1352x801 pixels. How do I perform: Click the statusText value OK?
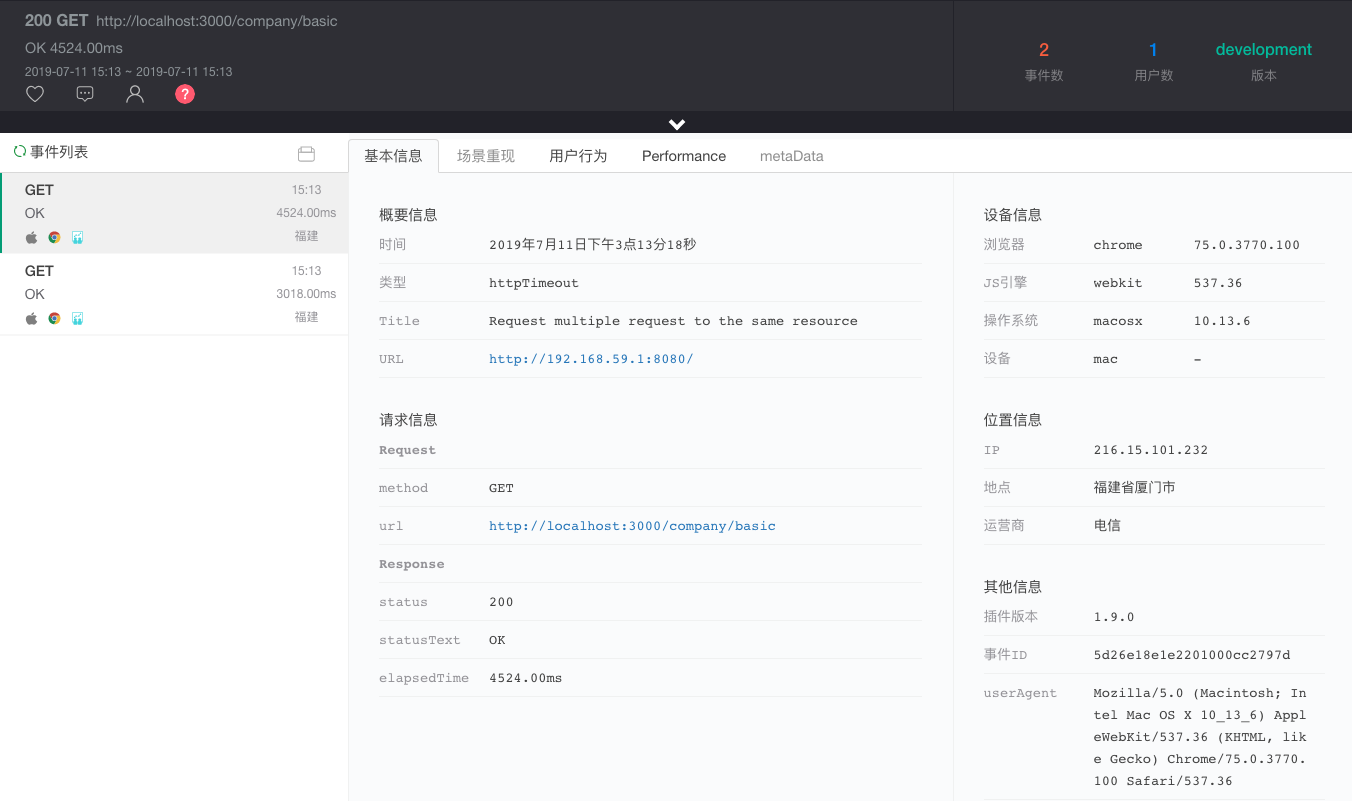[497, 640]
